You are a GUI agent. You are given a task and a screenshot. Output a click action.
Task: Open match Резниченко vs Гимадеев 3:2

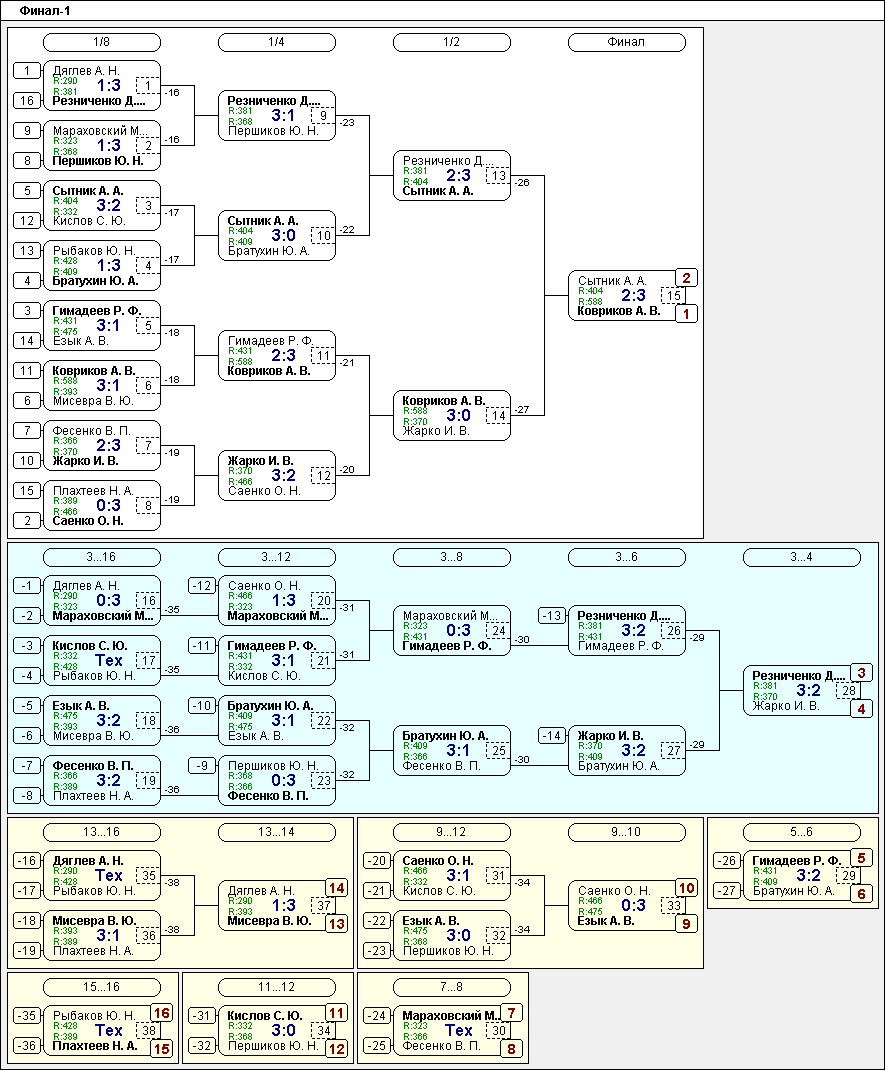[626, 631]
